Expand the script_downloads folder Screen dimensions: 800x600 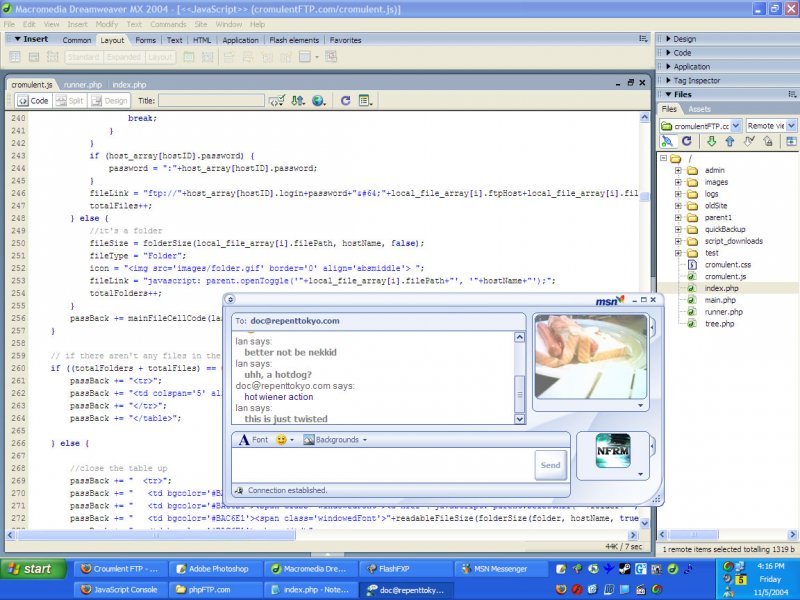pos(678,241)
